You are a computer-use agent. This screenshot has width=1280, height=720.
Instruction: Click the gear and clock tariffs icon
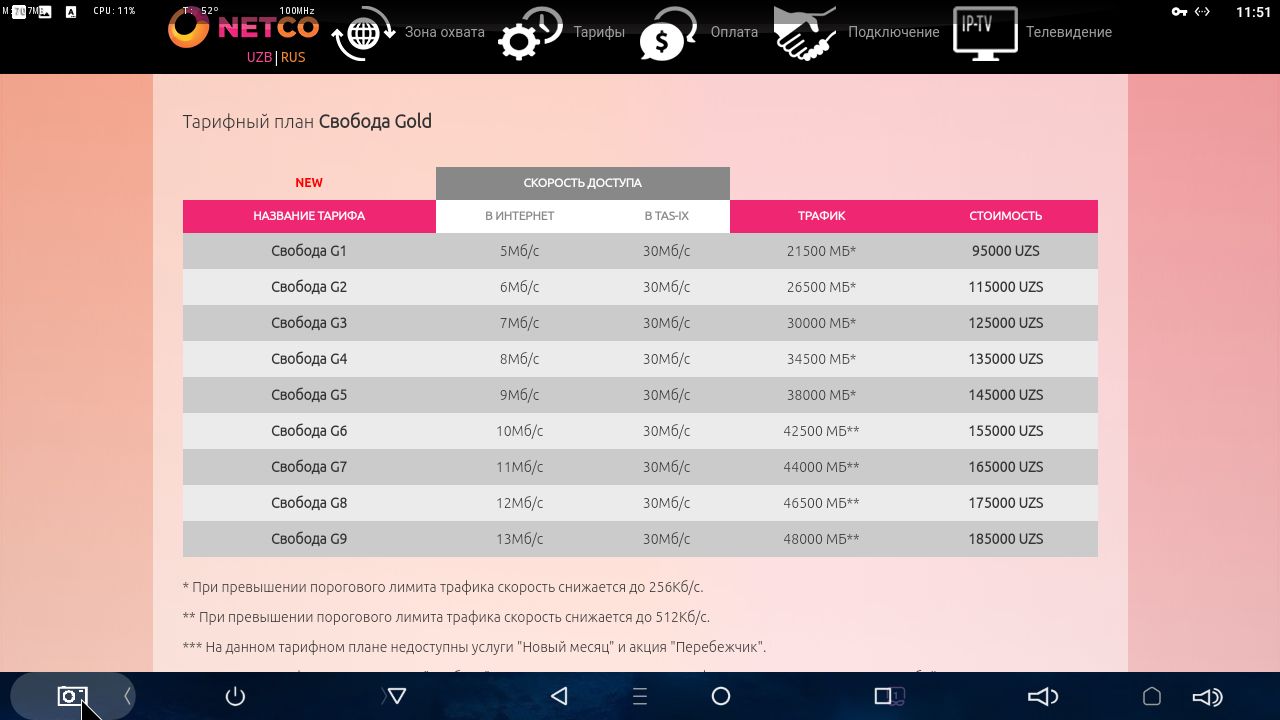[x=530, y=34]
